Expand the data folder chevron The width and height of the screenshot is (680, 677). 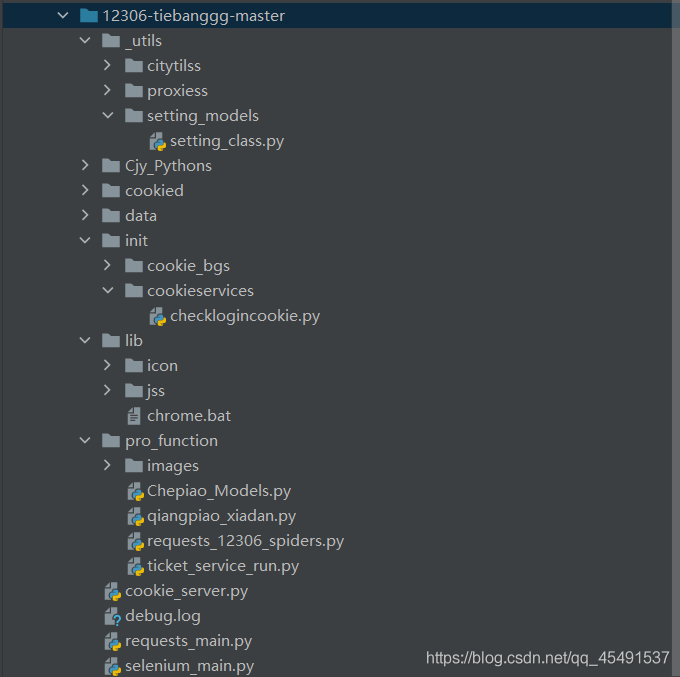(85, 216)
